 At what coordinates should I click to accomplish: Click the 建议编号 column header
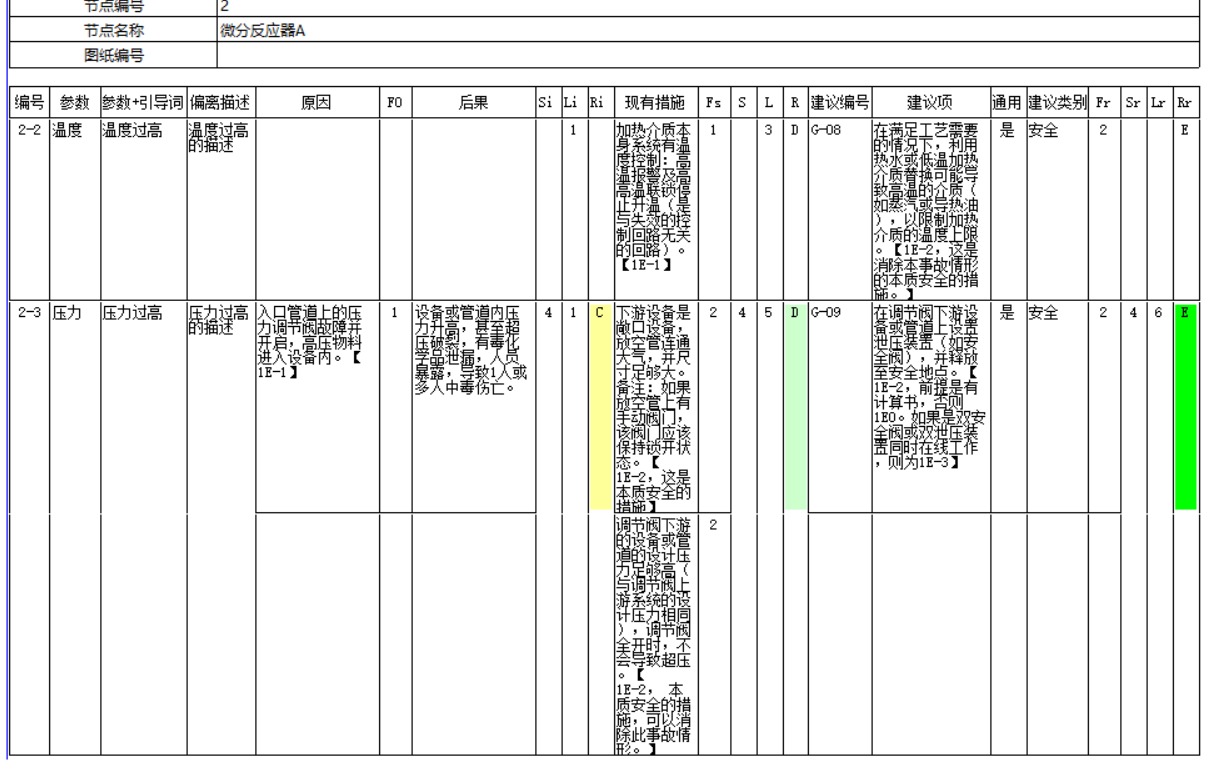click(838, 104)
